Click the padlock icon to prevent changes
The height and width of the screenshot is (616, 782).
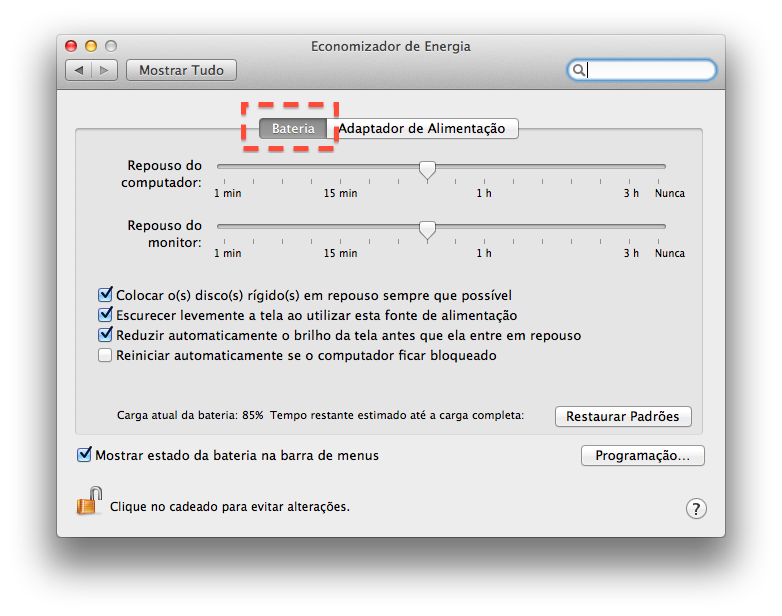pyautogui.click(x=90, y=501)
